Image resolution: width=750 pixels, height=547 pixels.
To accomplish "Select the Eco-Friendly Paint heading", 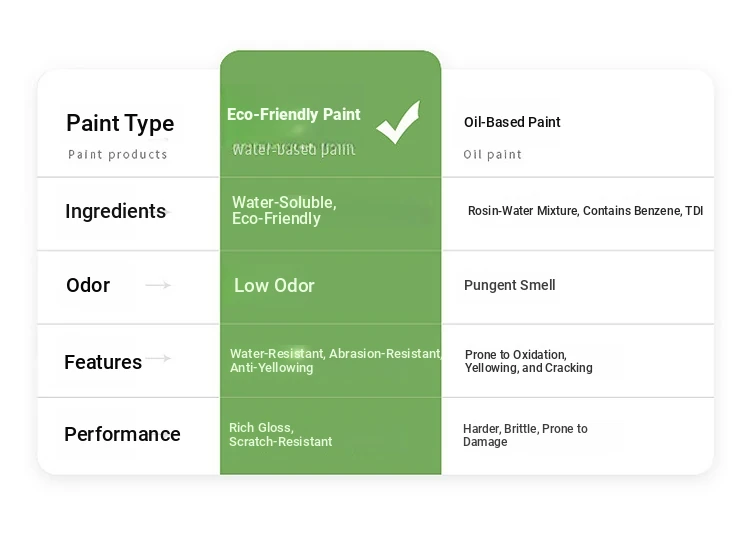I will click(x=294, y=114).
